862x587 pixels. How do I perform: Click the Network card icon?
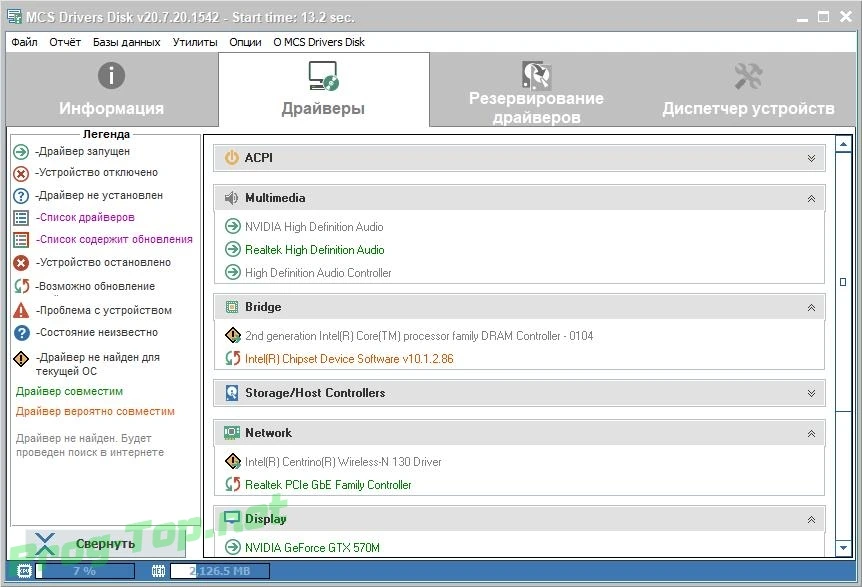[232, 433]
